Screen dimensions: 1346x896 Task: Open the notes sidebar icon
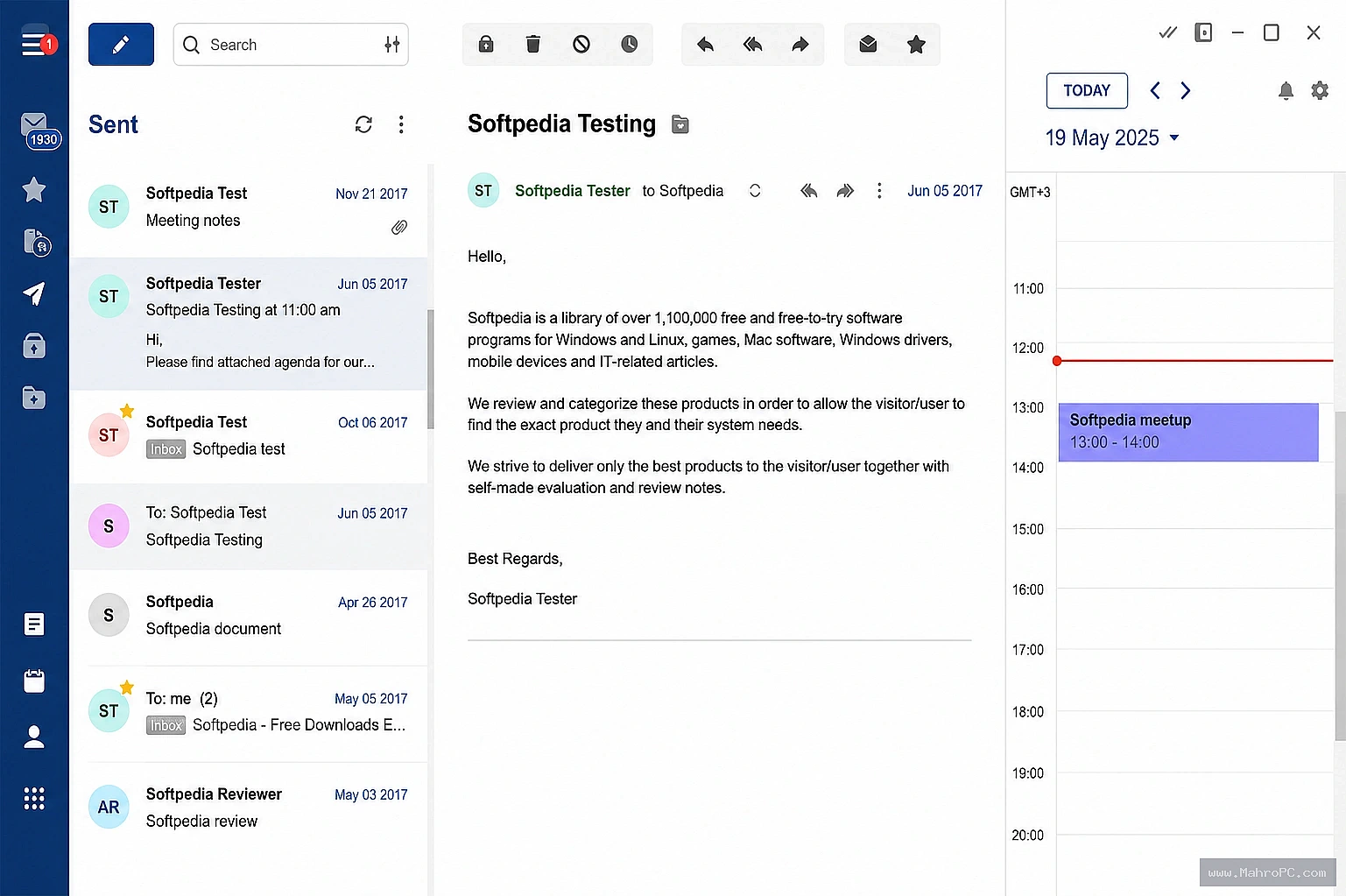34,624
